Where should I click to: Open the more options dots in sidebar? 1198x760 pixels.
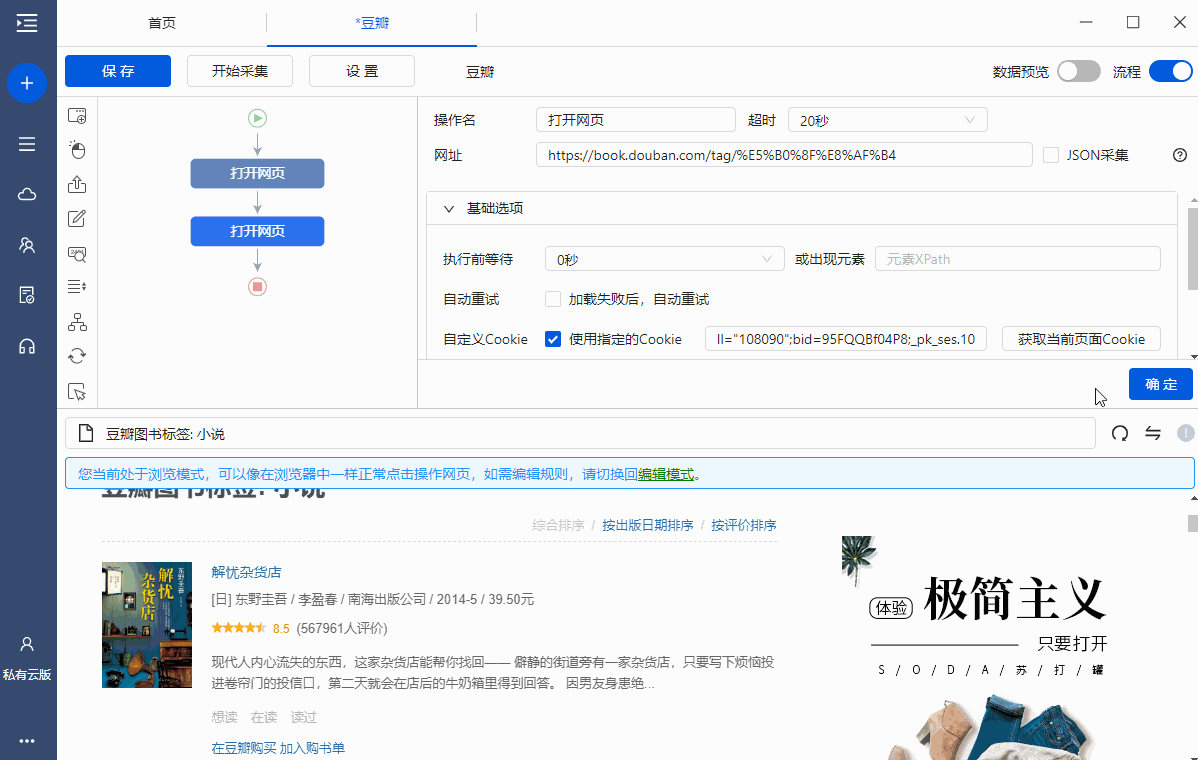click(27, 741)
